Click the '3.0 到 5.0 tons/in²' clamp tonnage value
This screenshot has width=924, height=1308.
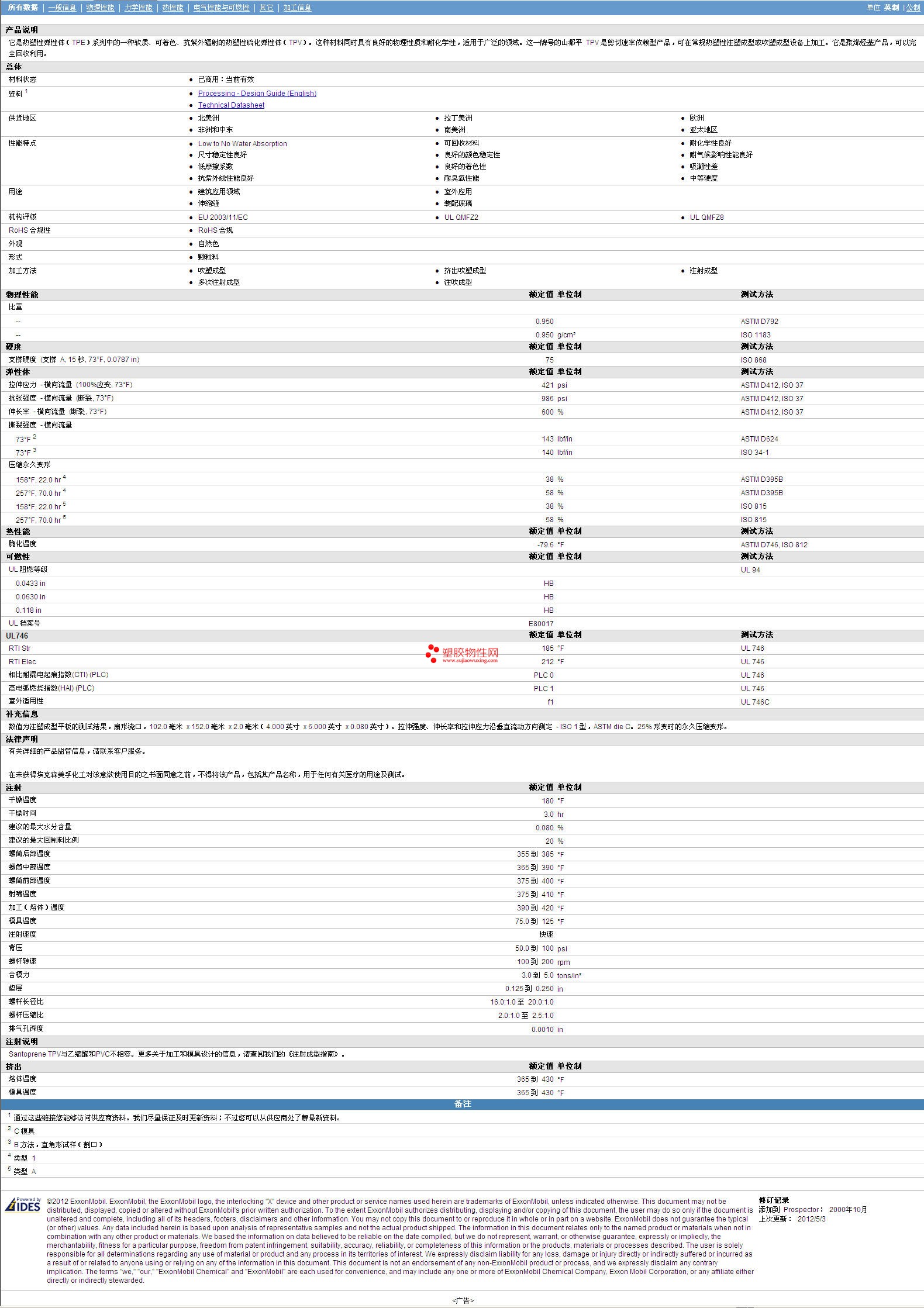pos(551,975)
